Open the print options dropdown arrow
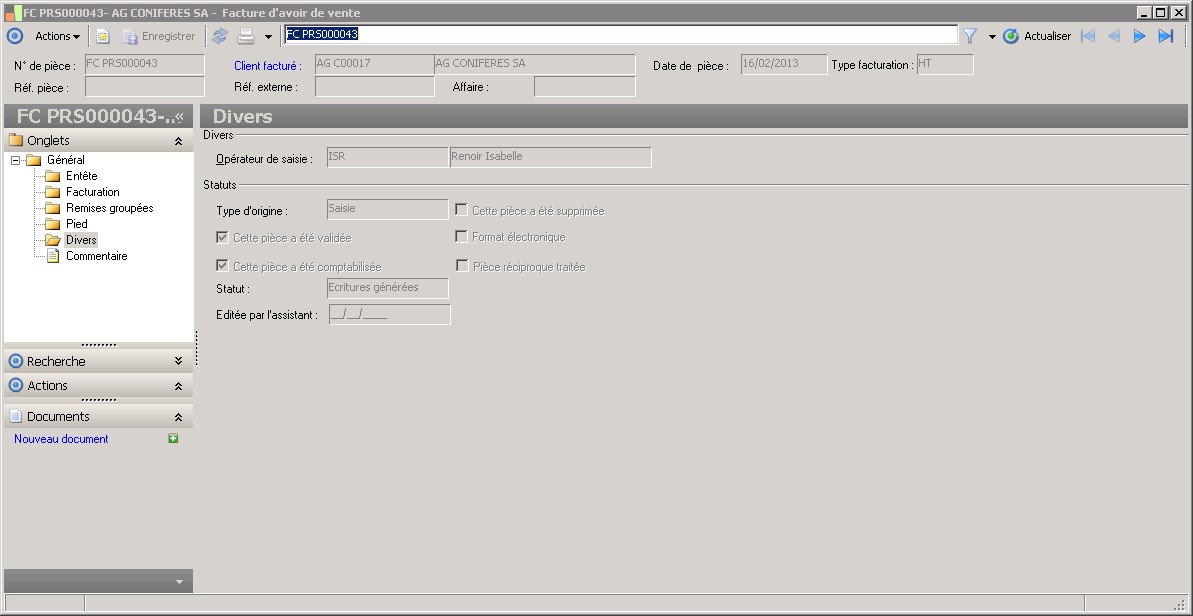The width and height of the screenshot is (1193, 616). point(268,37)
